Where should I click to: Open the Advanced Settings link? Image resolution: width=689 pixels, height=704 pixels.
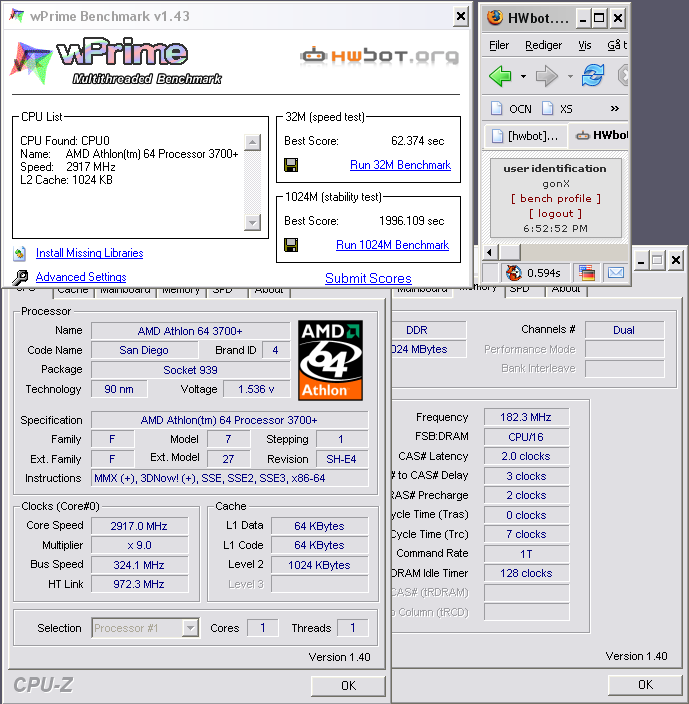(81, 277)
